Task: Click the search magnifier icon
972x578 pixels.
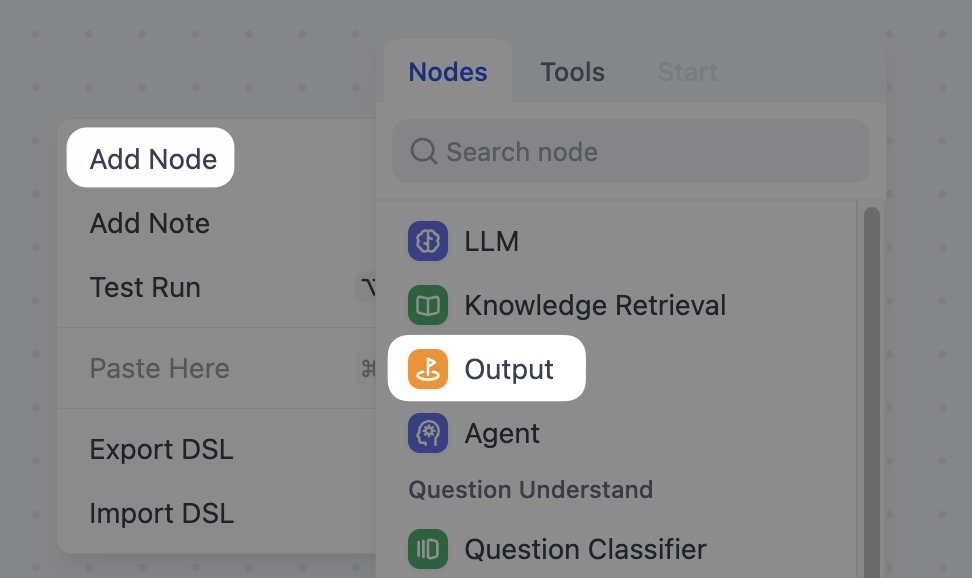Action: 424,152
